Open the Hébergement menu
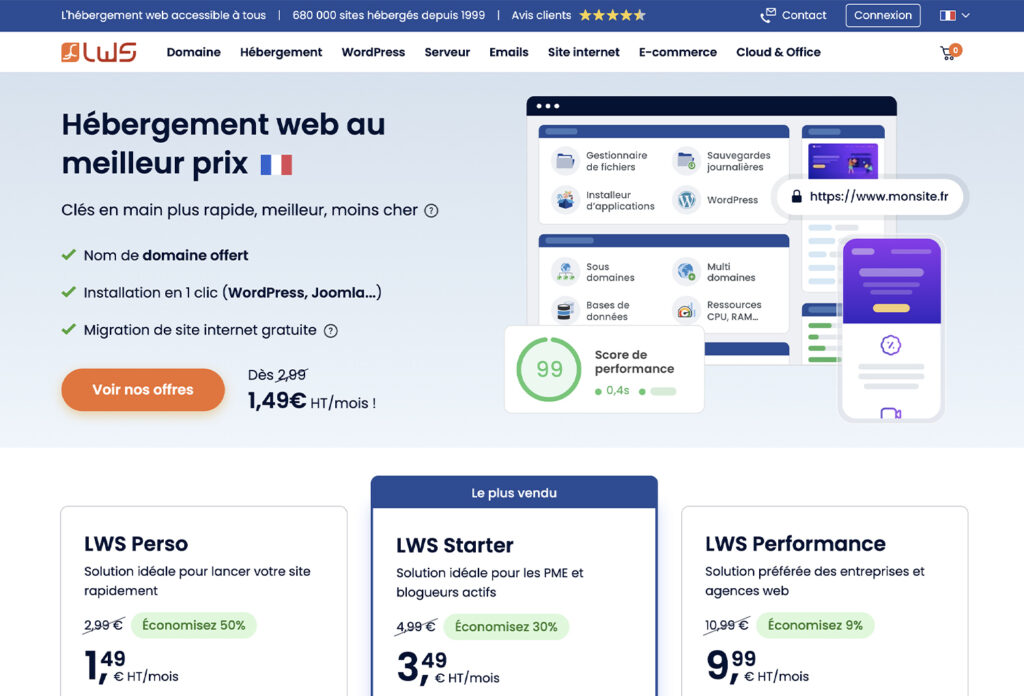Screen dimensions: 1024x696 pos(281,52)
